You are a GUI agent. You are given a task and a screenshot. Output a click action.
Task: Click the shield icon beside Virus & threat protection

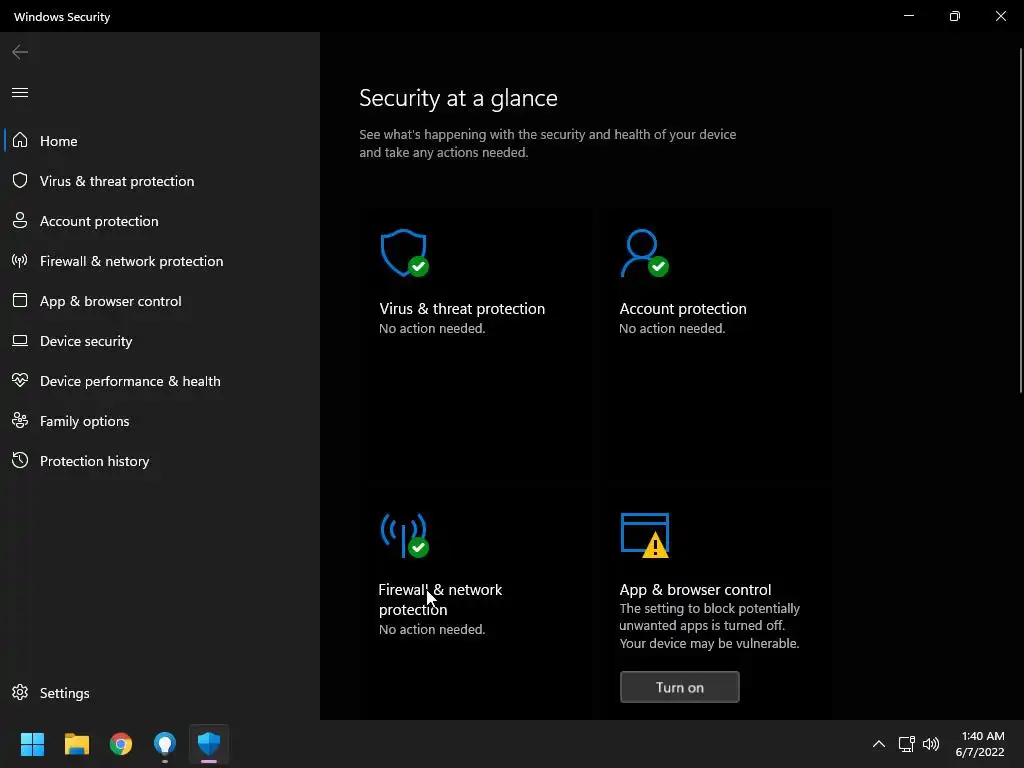pyautogui.click(x=20, y=180)
